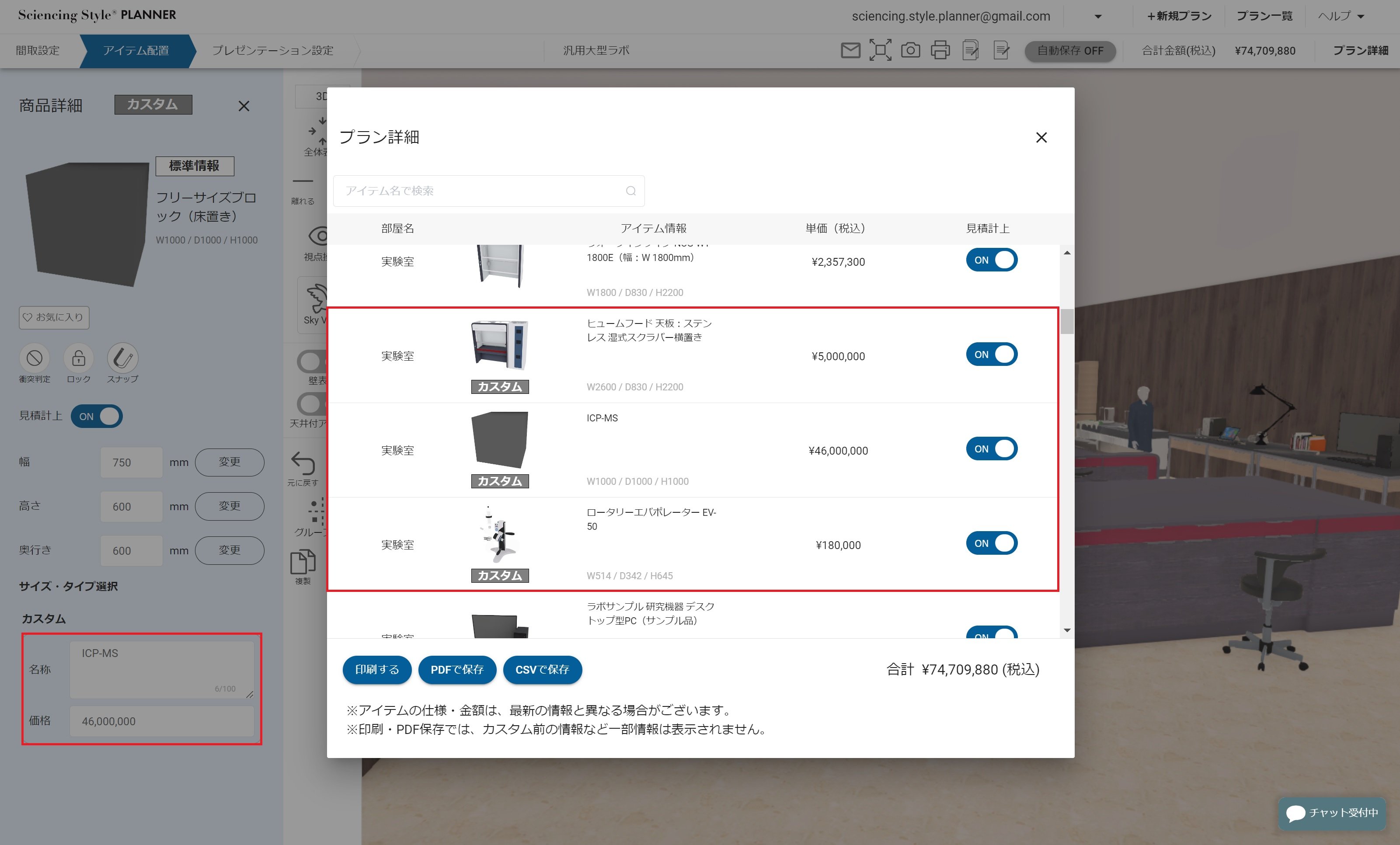Click the ¥46,000,000 price cell
The height and width of the screenshot is (845, 1400).
(838, 451)
